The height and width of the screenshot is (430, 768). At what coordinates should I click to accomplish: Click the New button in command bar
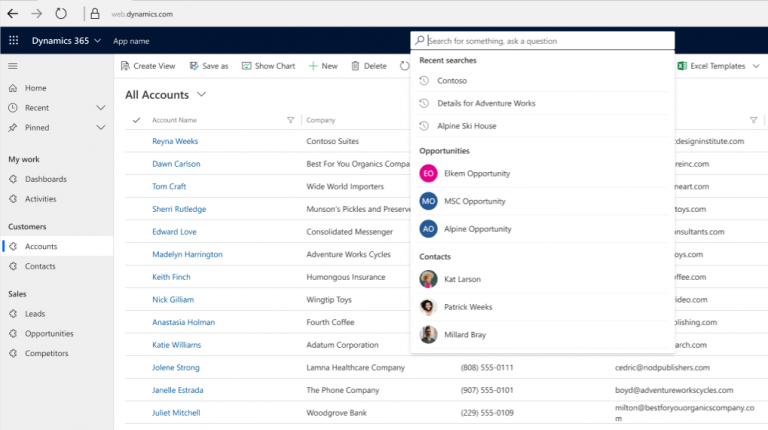click(x=323, y=66)
